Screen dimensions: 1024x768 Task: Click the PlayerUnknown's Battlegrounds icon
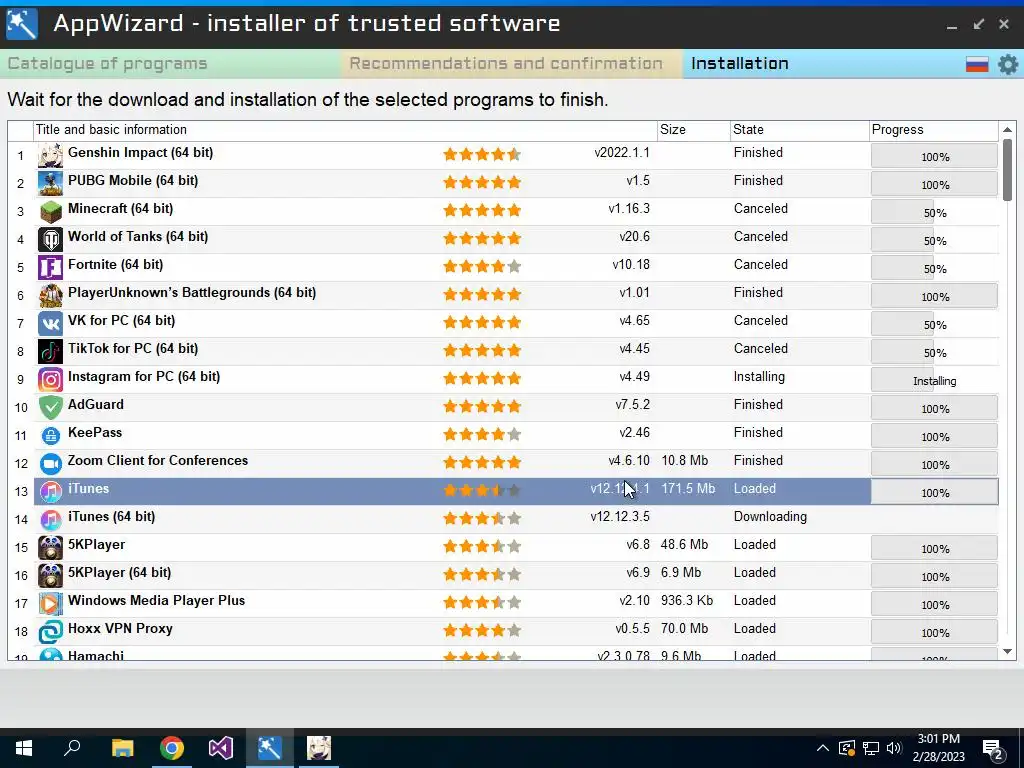(x=50, y=296)
